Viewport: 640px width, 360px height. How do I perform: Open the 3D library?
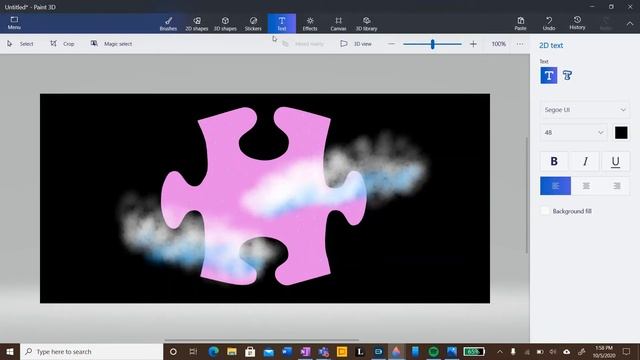[366, 24]
